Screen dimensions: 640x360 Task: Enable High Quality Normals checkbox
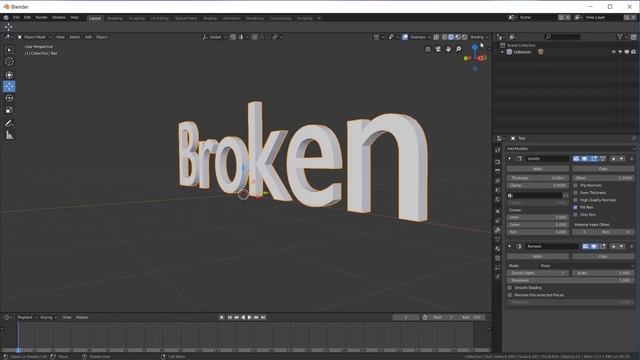point(576,200)
